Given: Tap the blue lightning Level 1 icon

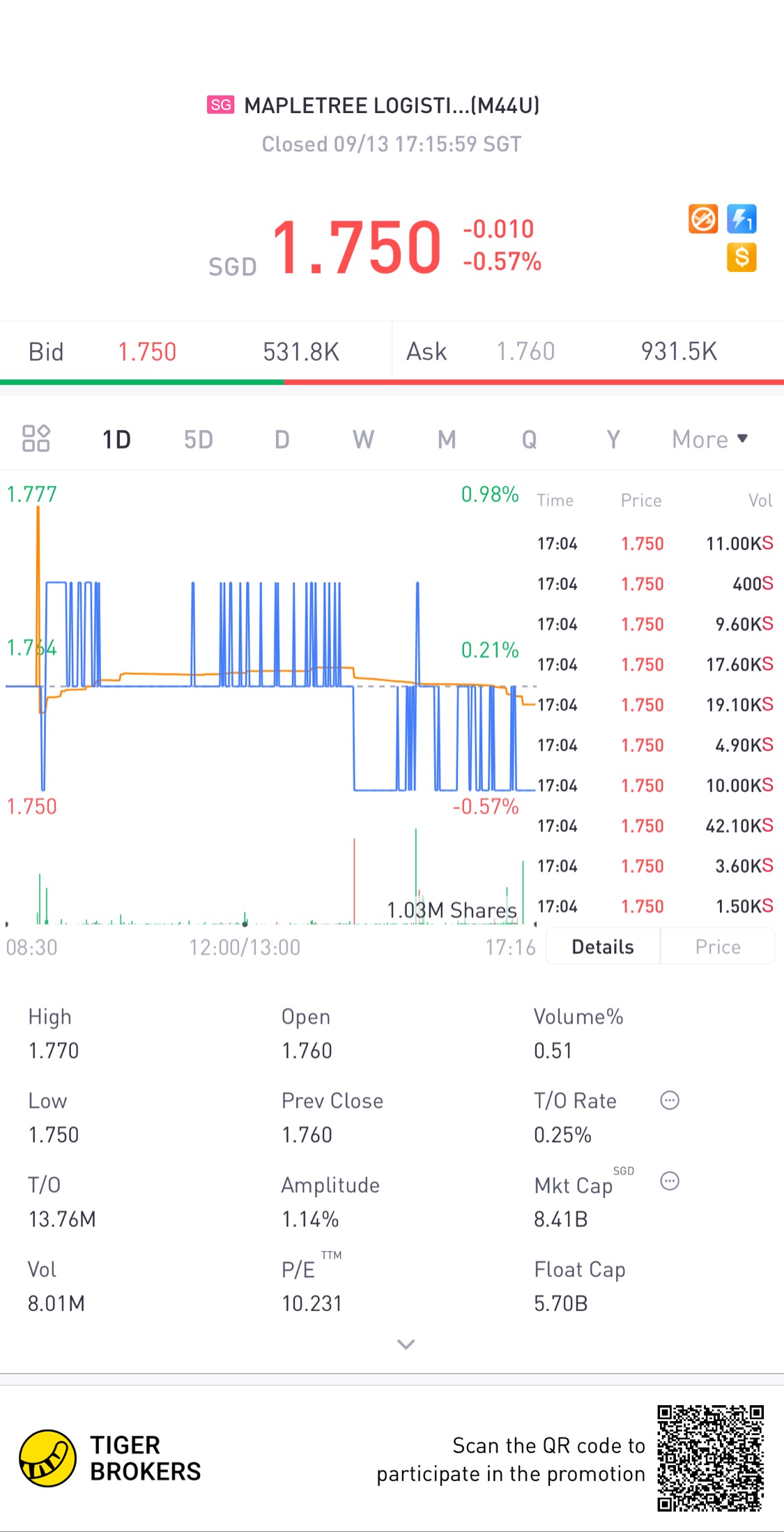Looking at the screenshot, I should coord(741,219).
